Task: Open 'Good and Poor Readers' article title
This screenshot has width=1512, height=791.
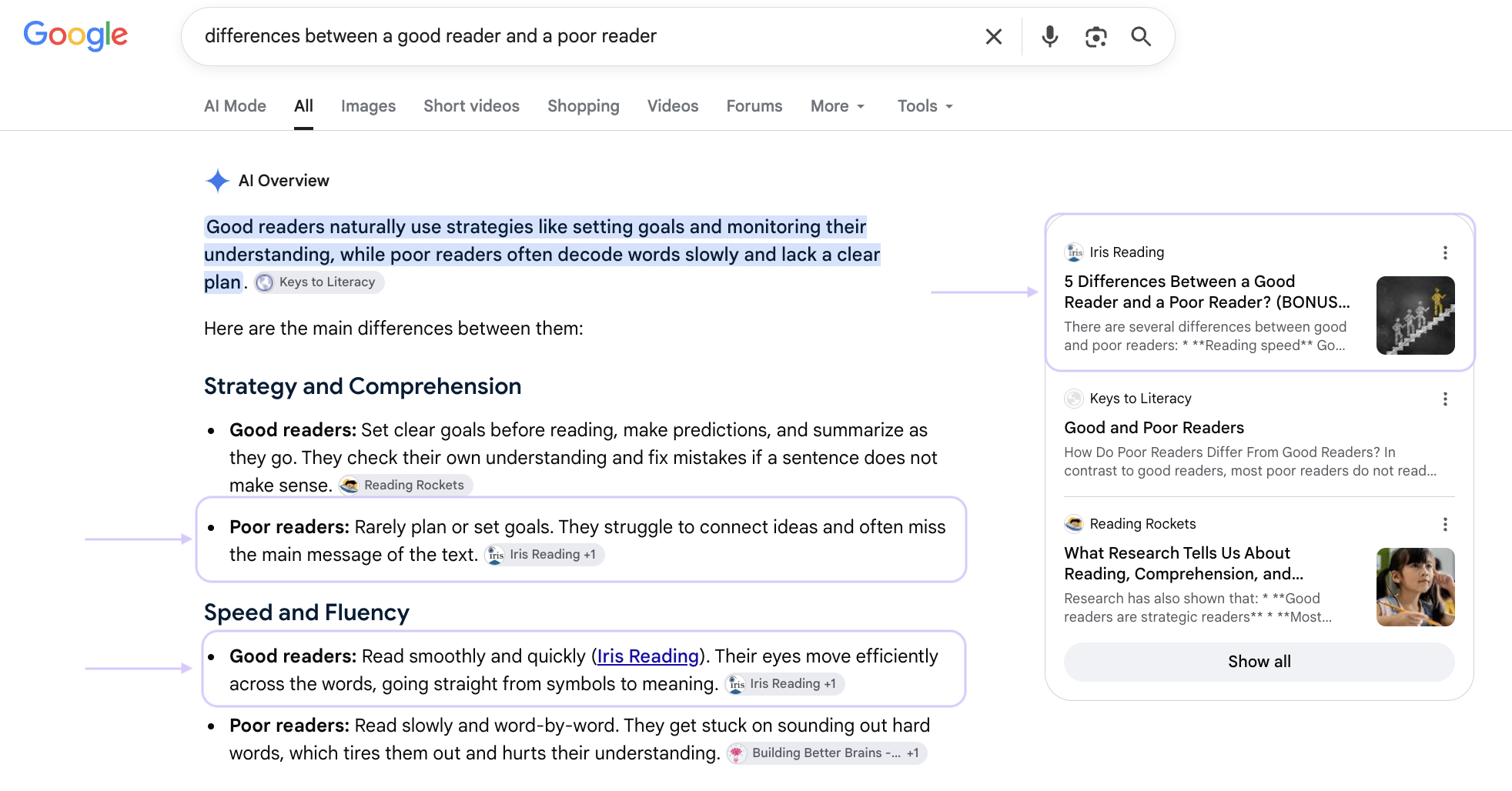Action: pyautogui.click(x=1153, y=428)
